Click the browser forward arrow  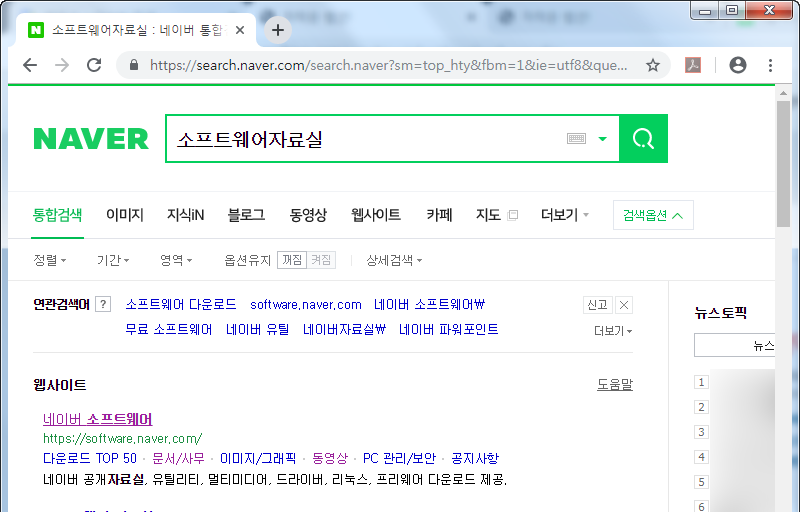coord(62,65)
